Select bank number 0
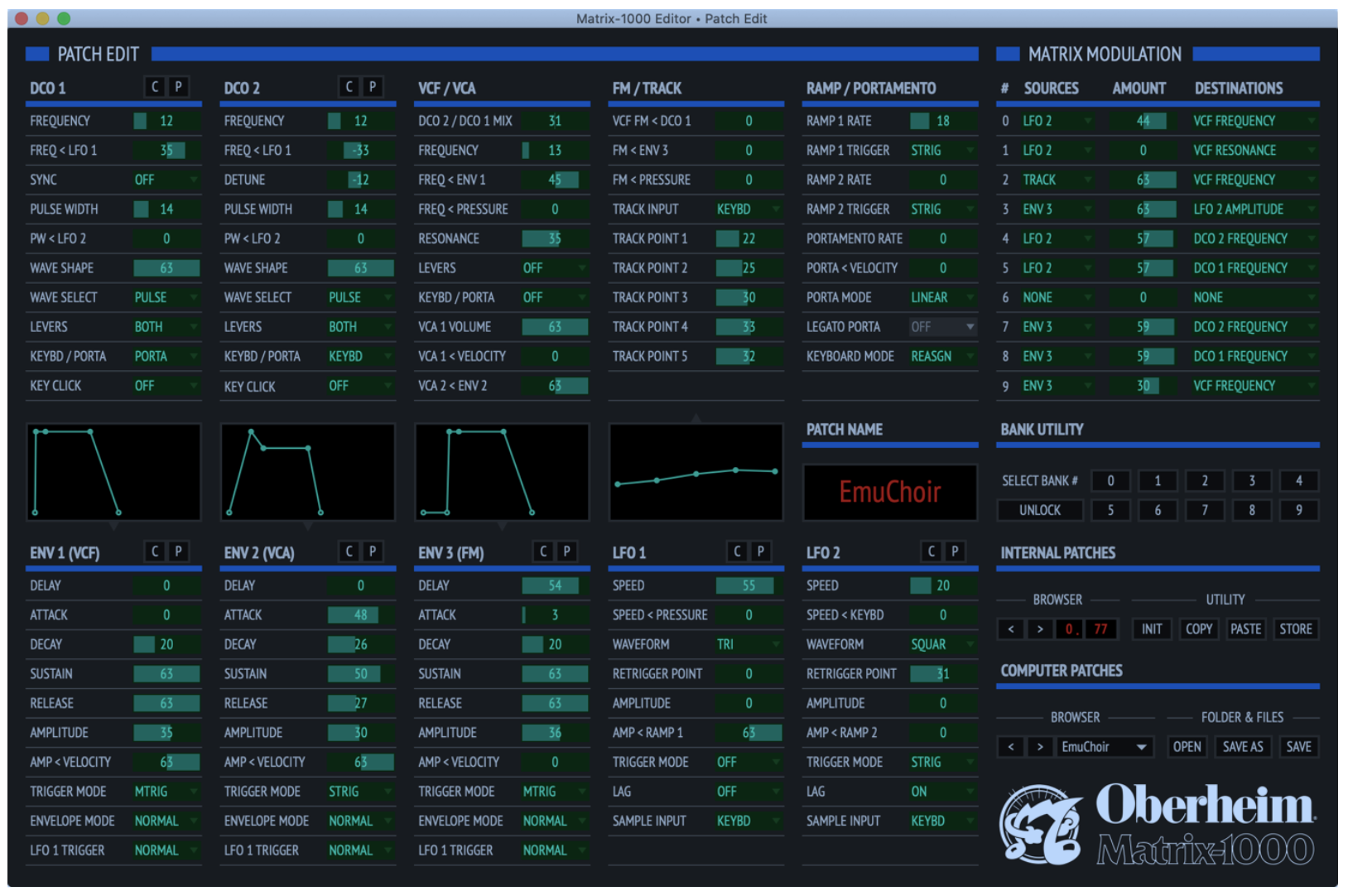The height and width of the screenshot is (896, 1348). click(1110, 481)
